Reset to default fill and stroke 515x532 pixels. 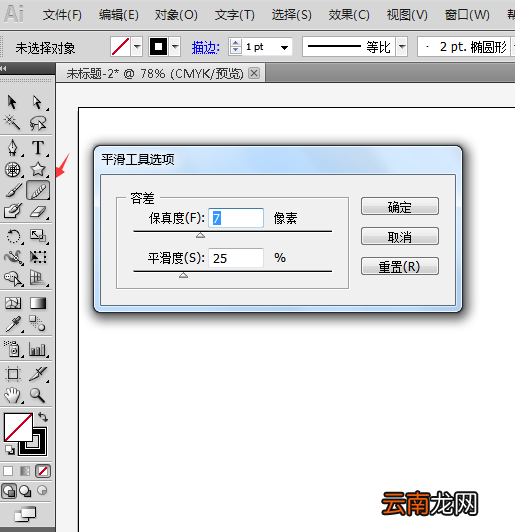click(x=10, y=450)
